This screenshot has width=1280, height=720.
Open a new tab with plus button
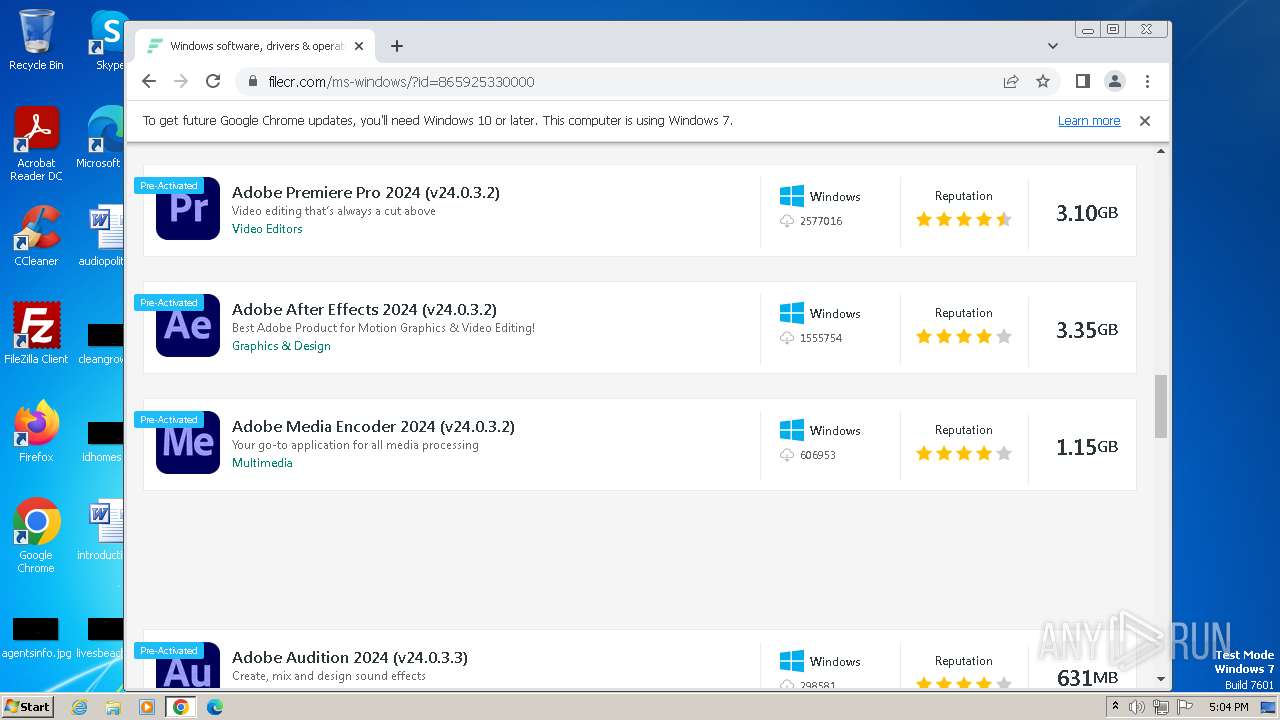pos(397,46)
